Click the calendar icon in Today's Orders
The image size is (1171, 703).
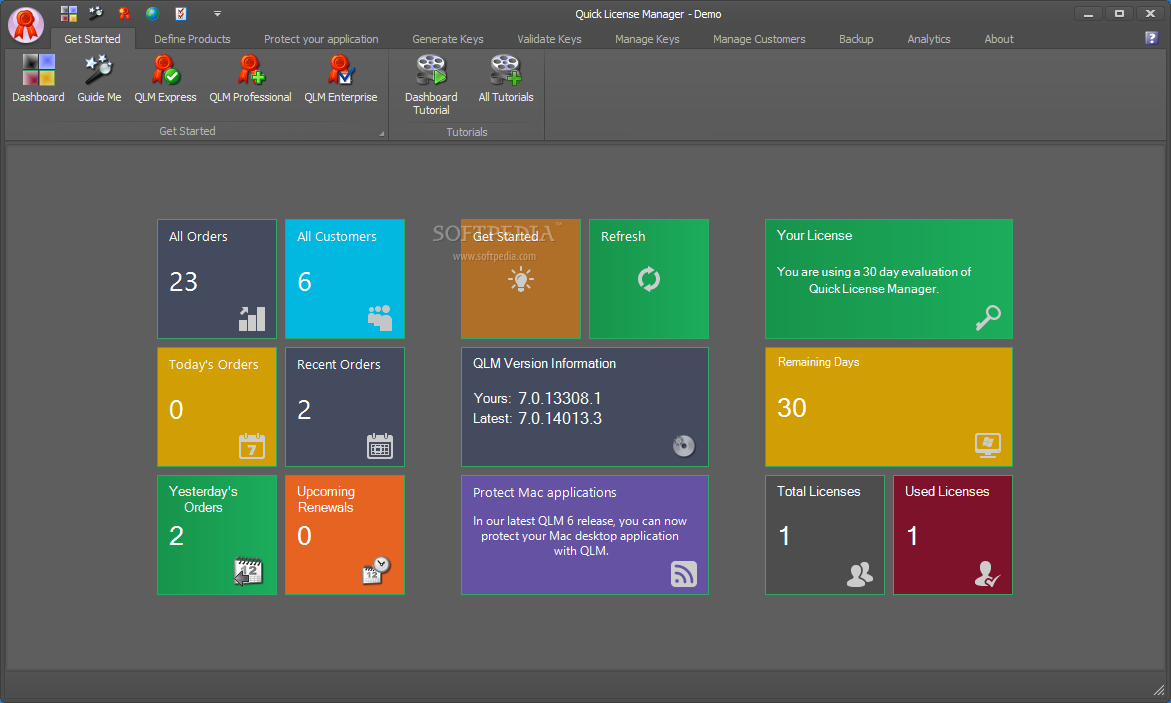(252, 446)
